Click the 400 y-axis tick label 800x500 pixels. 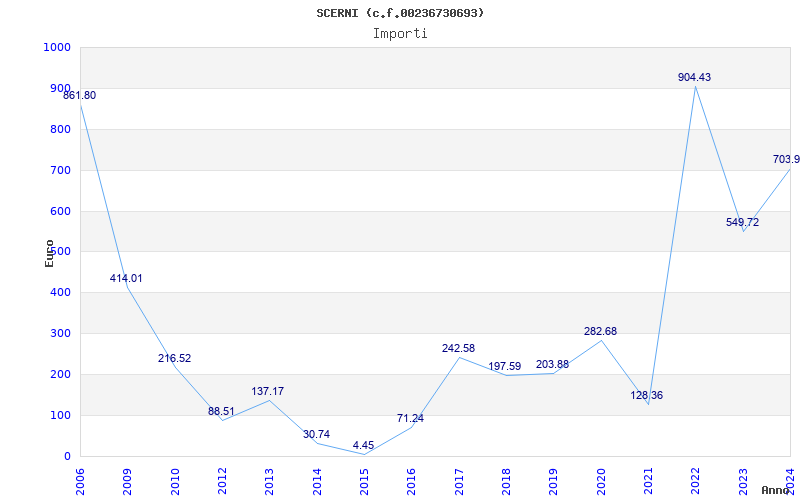[60, 293]
